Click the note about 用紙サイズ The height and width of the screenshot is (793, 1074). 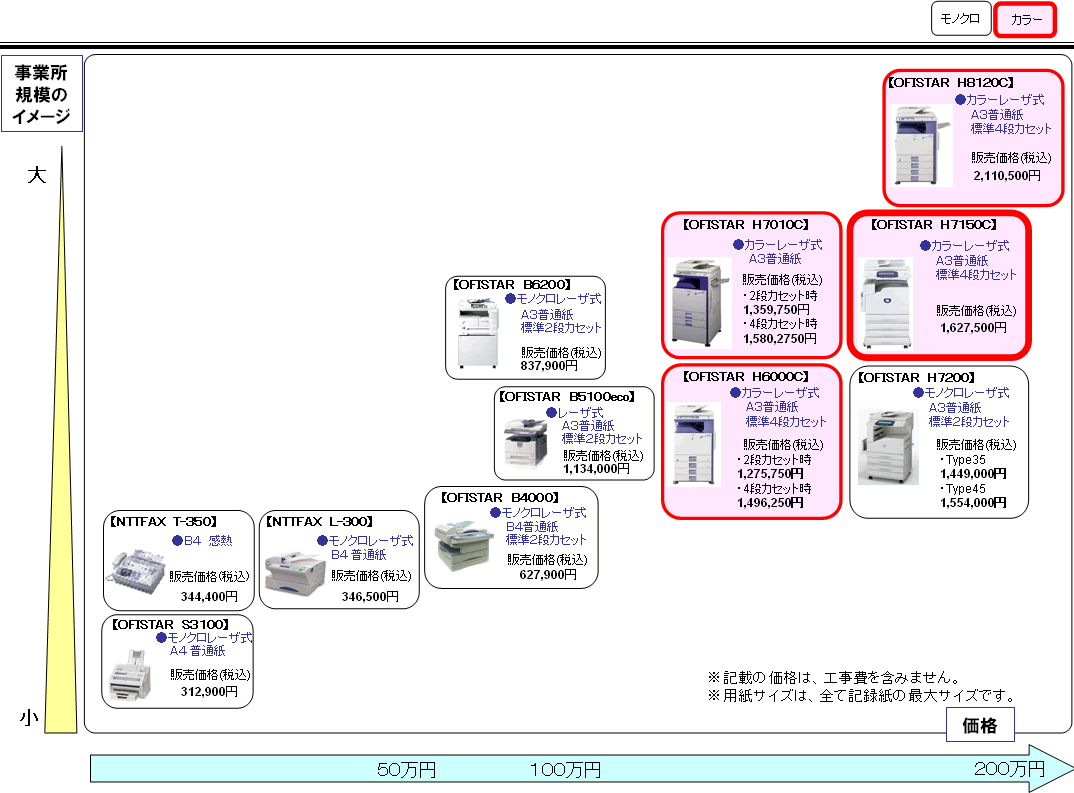pyautogui.click(x=862, y=696)
